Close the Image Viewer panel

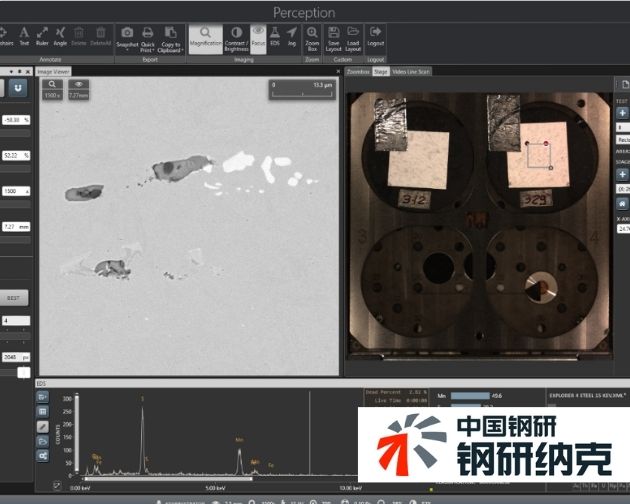coord(338,72)
